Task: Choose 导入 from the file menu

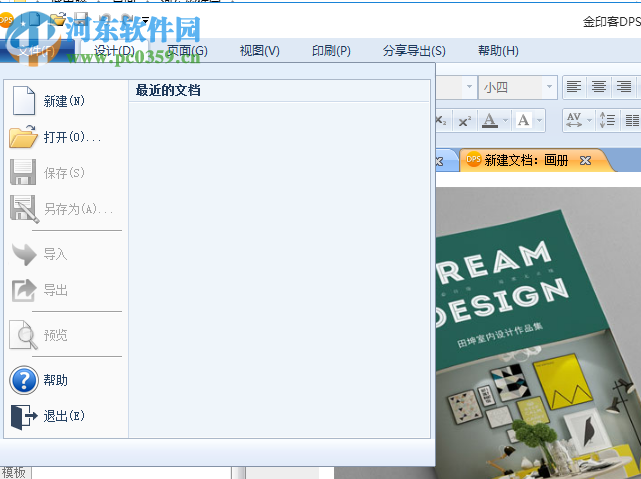Action: tap(67, 254)
